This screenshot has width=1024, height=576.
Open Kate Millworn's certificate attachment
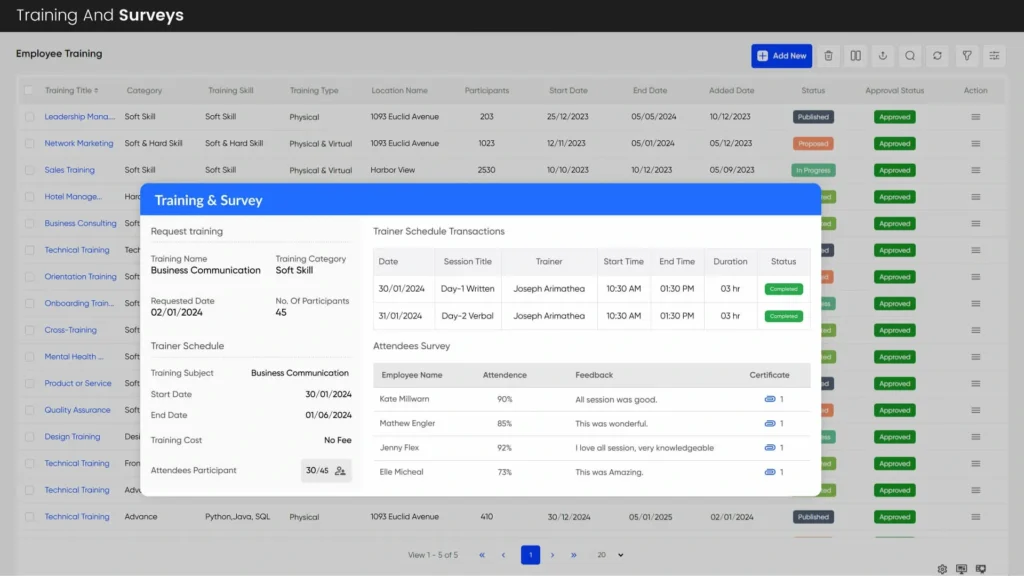(x=770, y=399)
